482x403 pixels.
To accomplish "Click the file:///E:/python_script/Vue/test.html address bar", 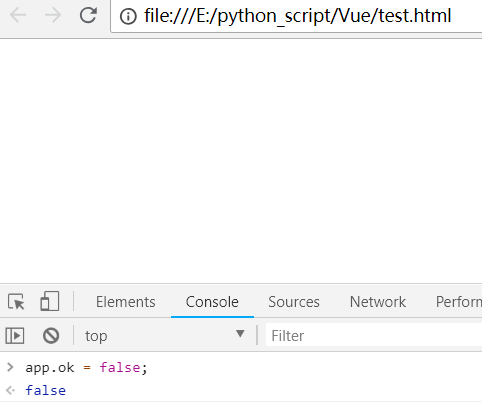I will (297, 16).
